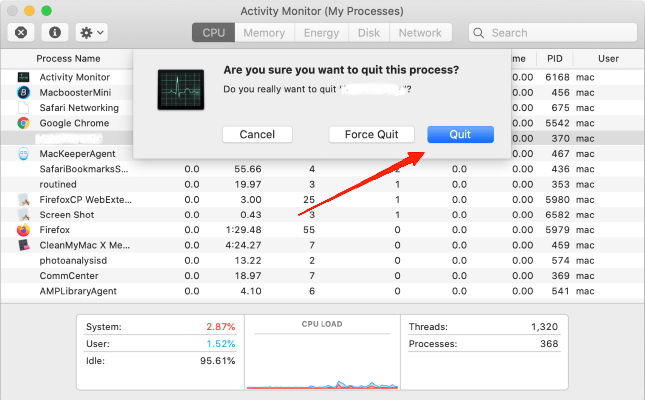This screenshot has width=645, height=400.
Task: Sort by the Process Name column header
Action: tap(68, 59)
